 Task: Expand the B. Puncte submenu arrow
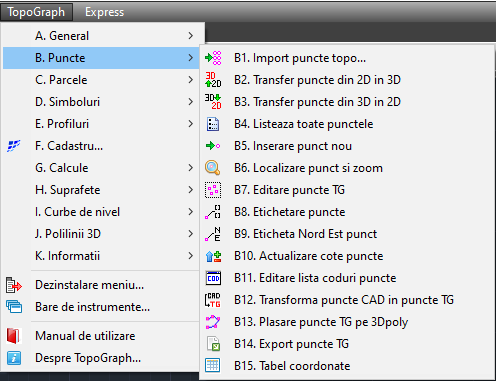191,58
